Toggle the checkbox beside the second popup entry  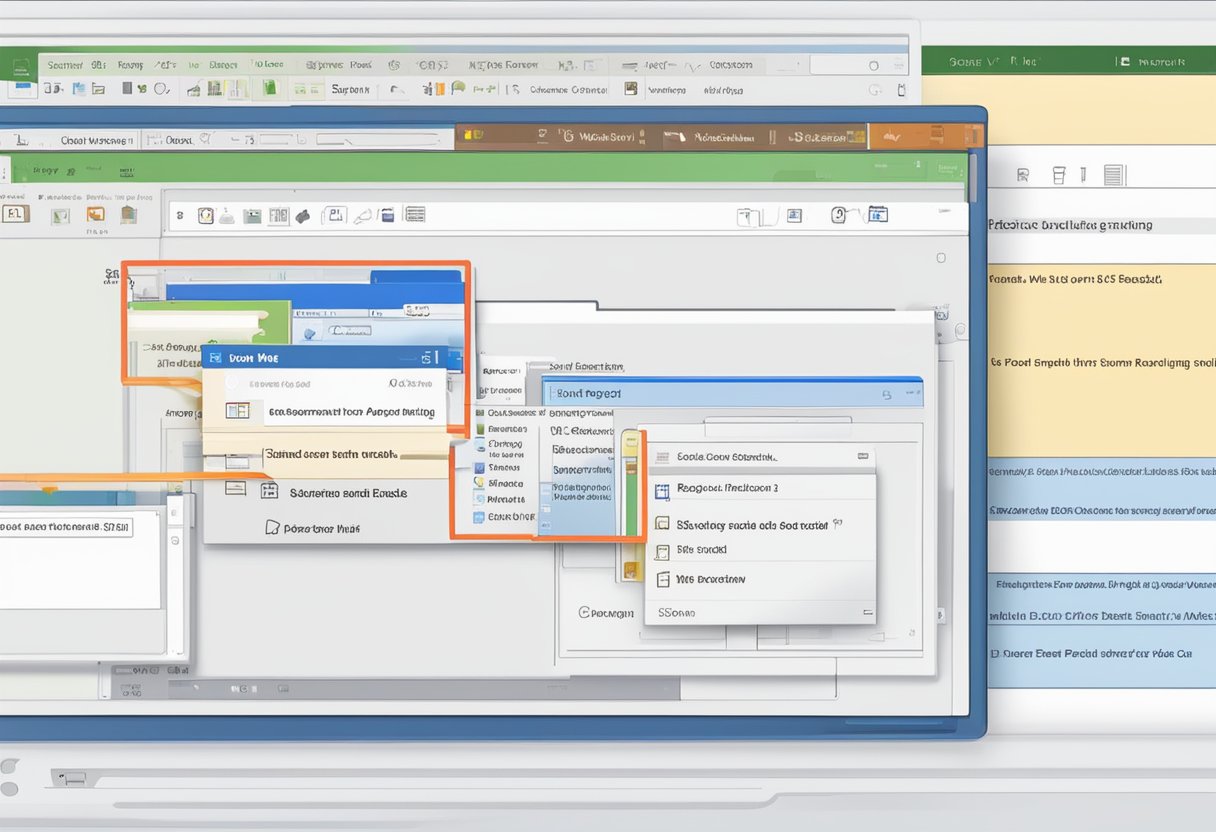pos(662,489)
